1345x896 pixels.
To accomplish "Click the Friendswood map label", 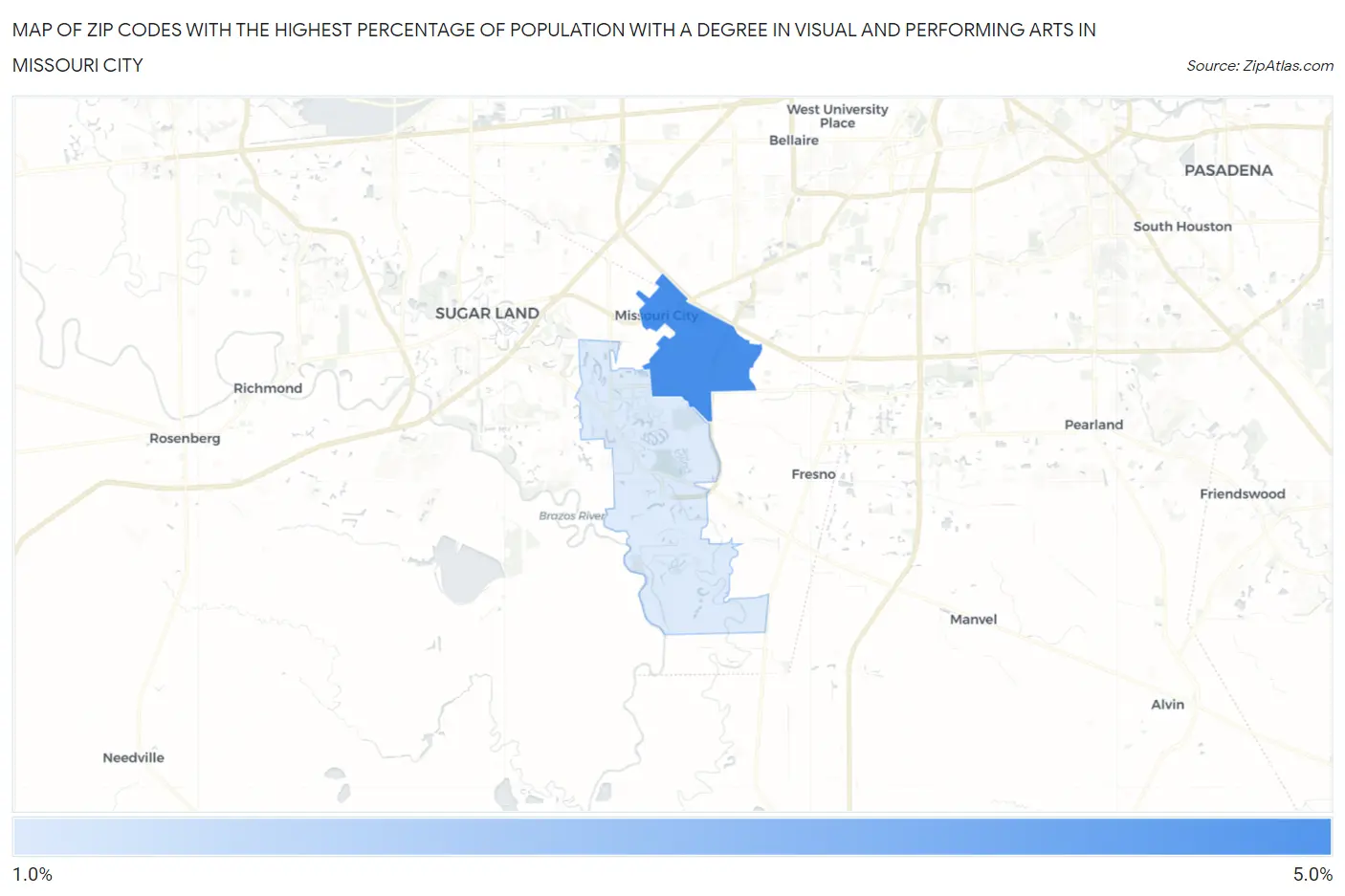I will coord(1243,493).
